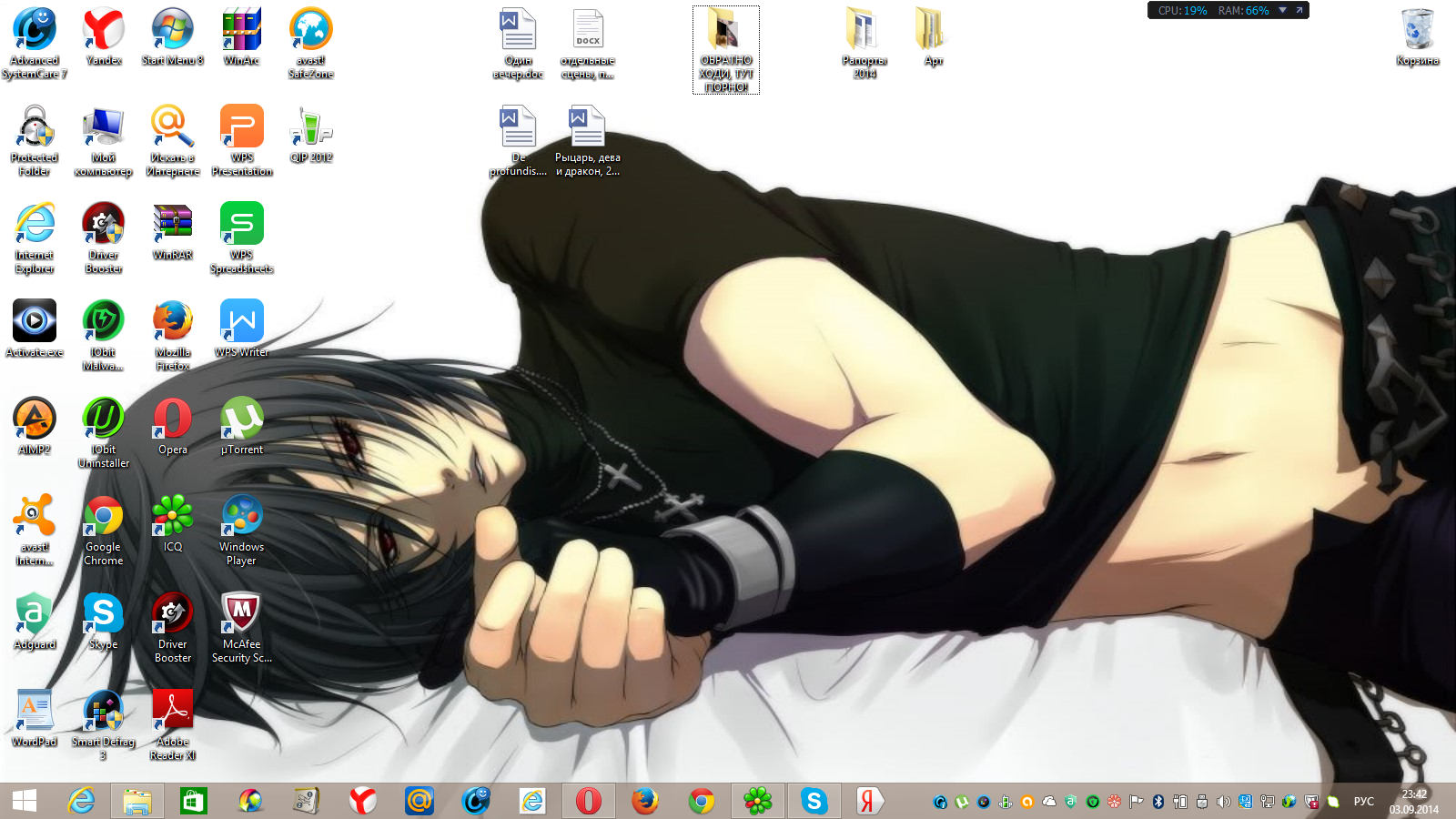
Task: Select Один вечер.doc file
Action: (x=519, y=43)
